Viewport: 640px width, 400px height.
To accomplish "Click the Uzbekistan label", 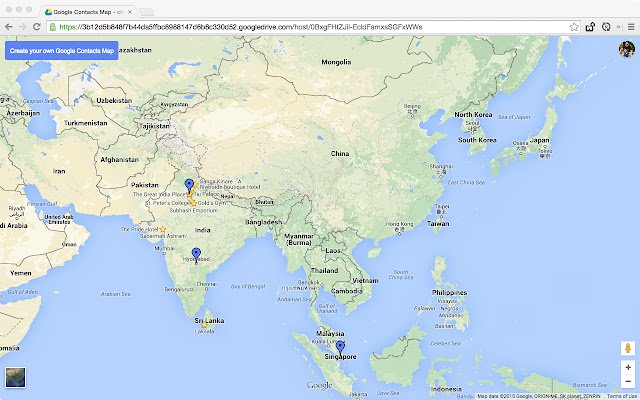I will (114, 100).
